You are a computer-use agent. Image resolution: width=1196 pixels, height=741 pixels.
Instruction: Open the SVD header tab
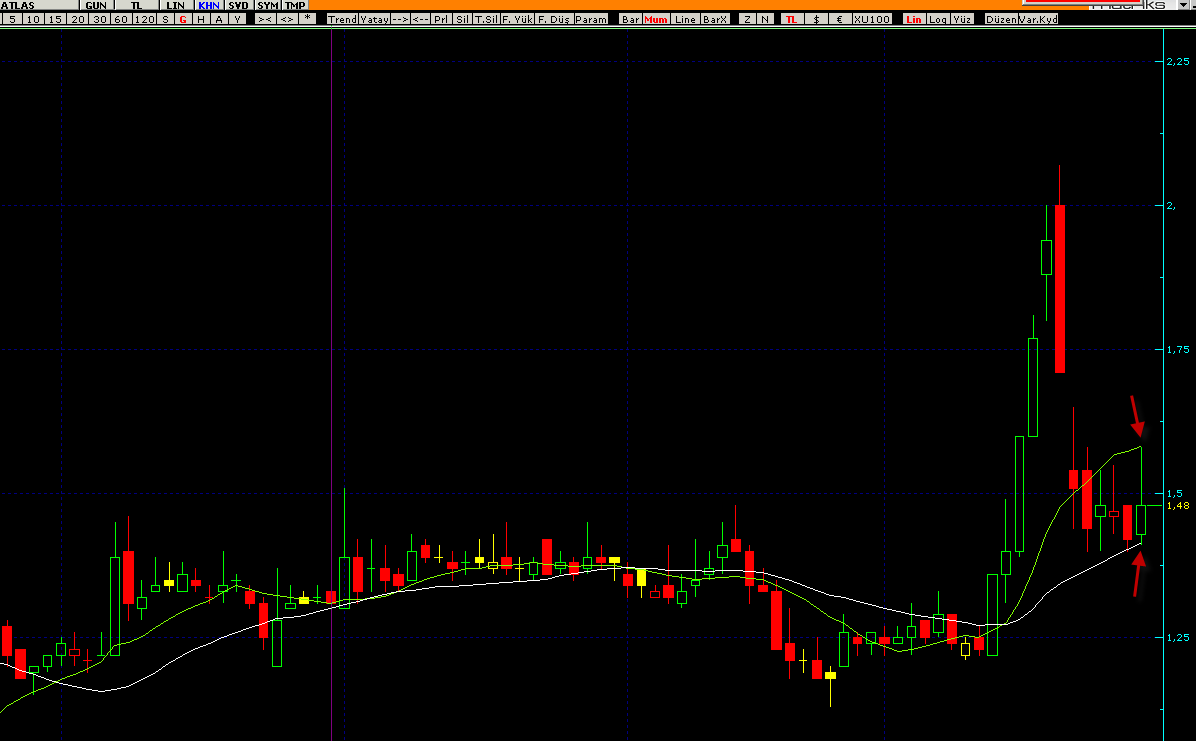[x=239, y=5]
